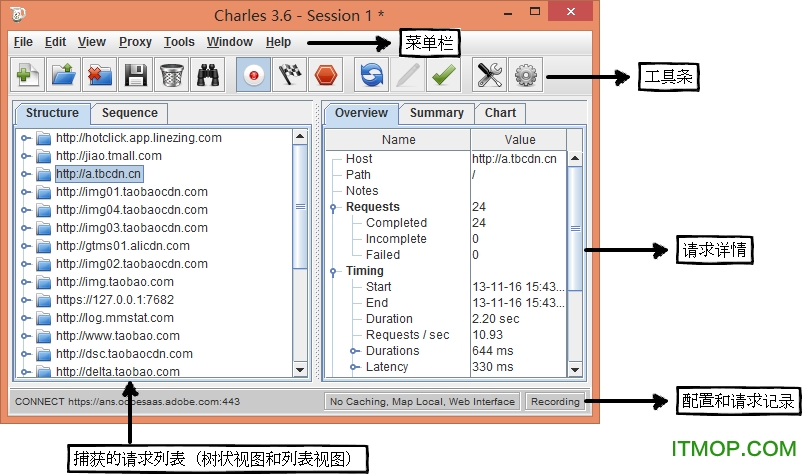
Task: Toggle breakpoints with the red hexagon icon
Action: click(326, 75)
